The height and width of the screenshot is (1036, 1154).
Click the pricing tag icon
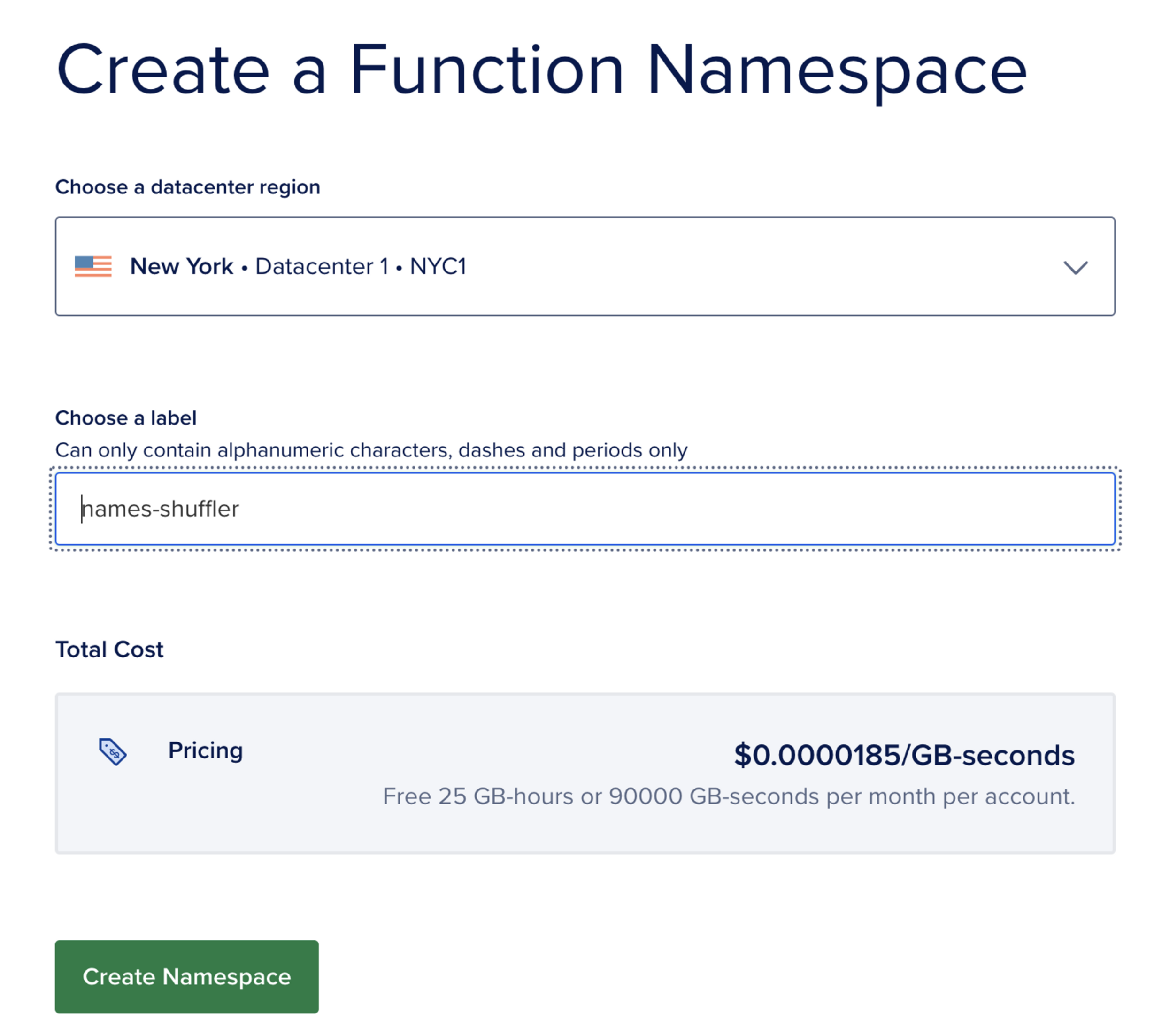[x=113, y=751]
